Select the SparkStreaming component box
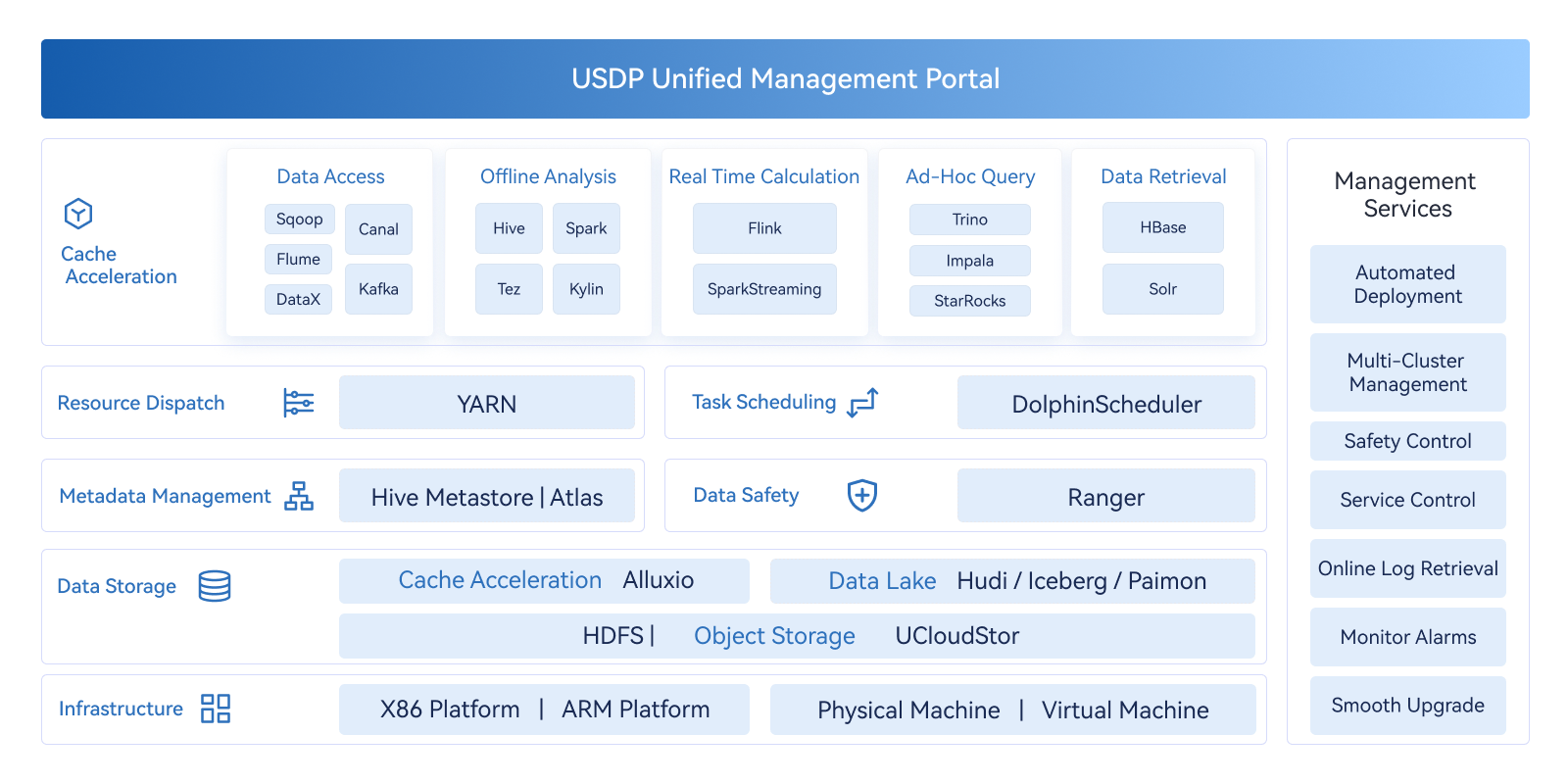 click(x=764, y=289)
